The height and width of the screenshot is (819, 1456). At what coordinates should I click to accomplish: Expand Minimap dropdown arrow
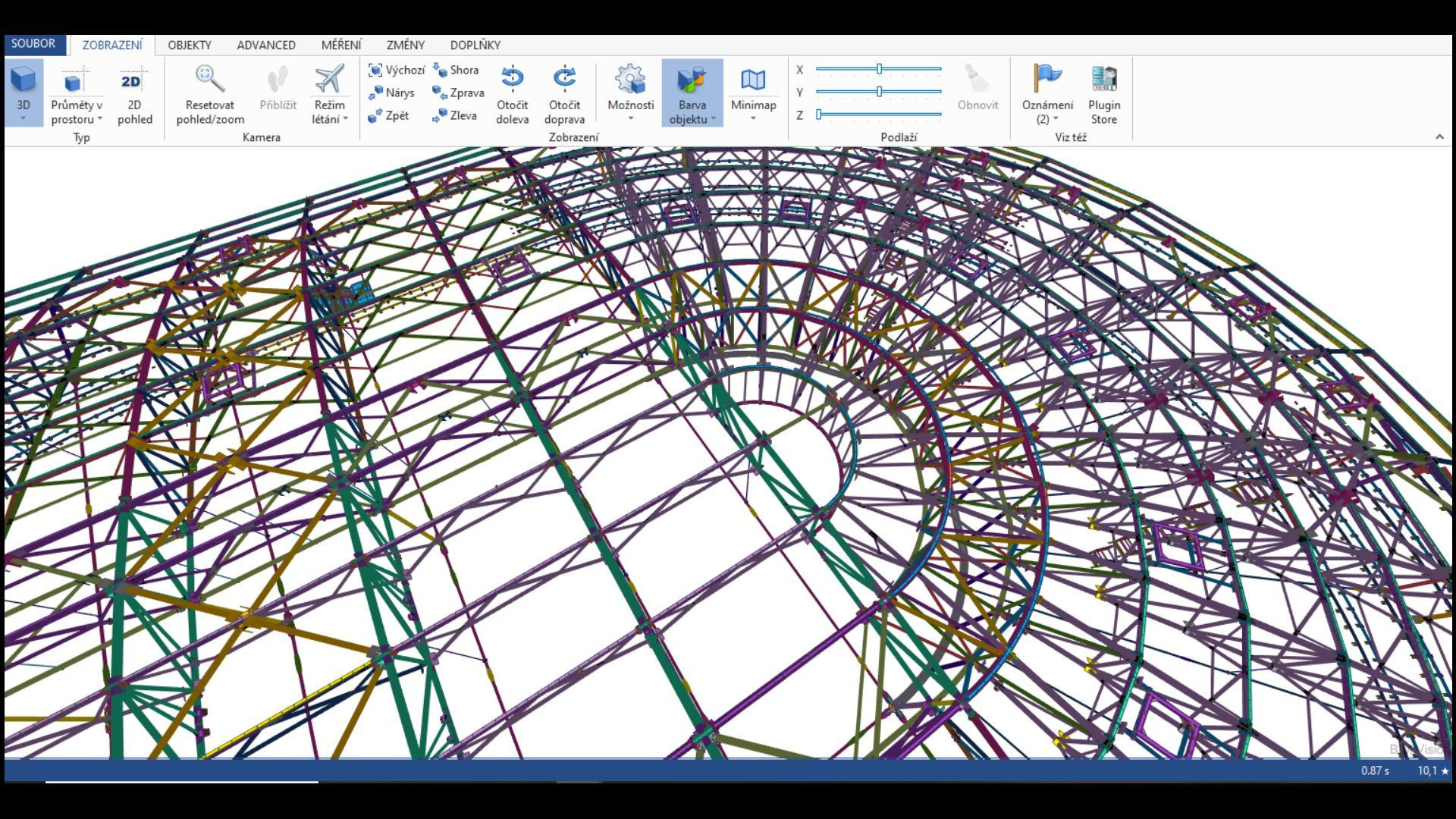coord(753,118)
